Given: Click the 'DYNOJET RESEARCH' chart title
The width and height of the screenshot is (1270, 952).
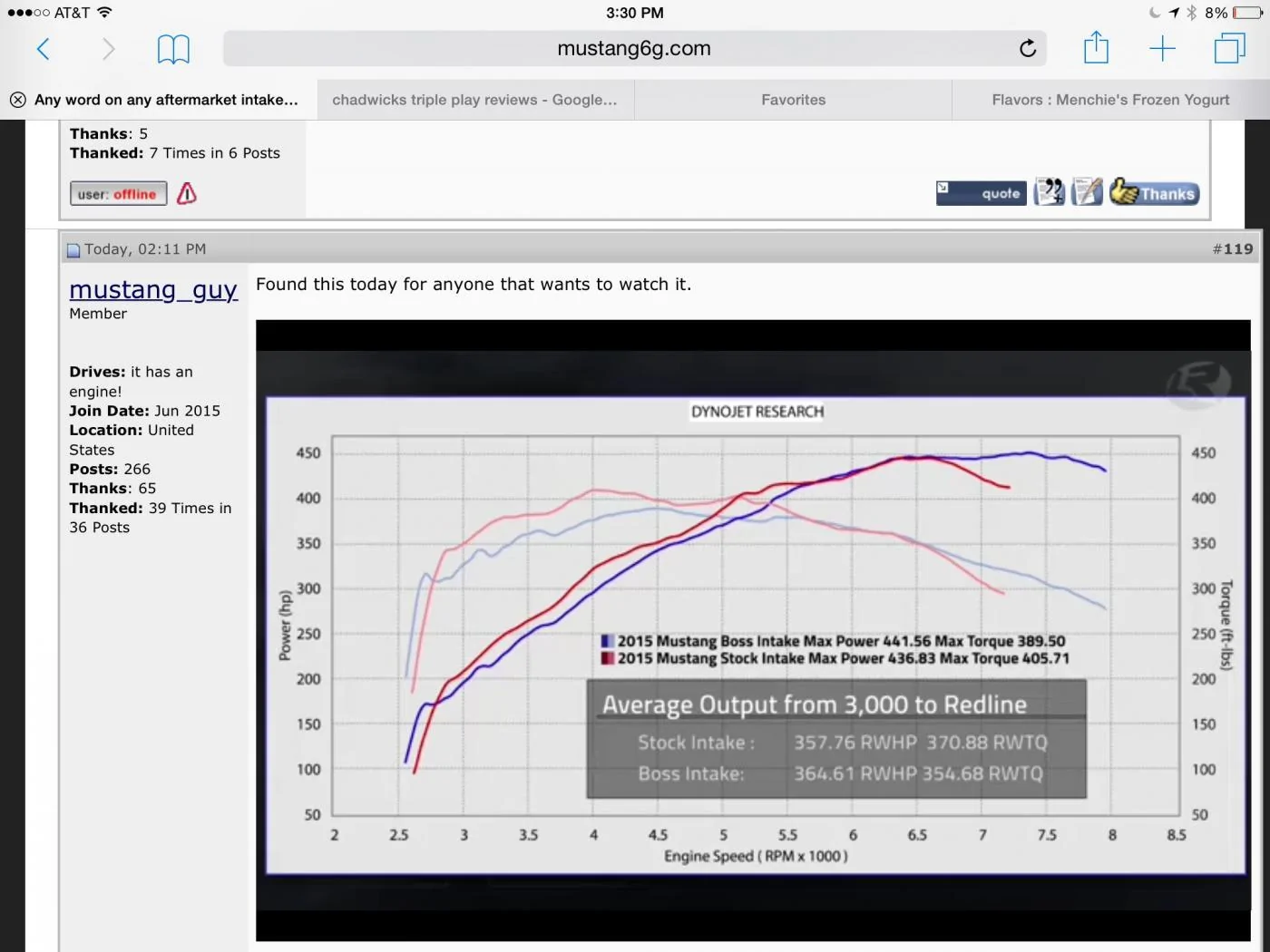Looking at the screenshot, I should [757, 412].
